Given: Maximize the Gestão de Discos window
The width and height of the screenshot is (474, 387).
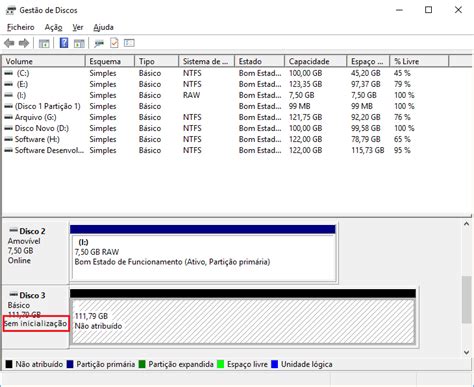Looking at the screenshot, I should coord(428,10).
